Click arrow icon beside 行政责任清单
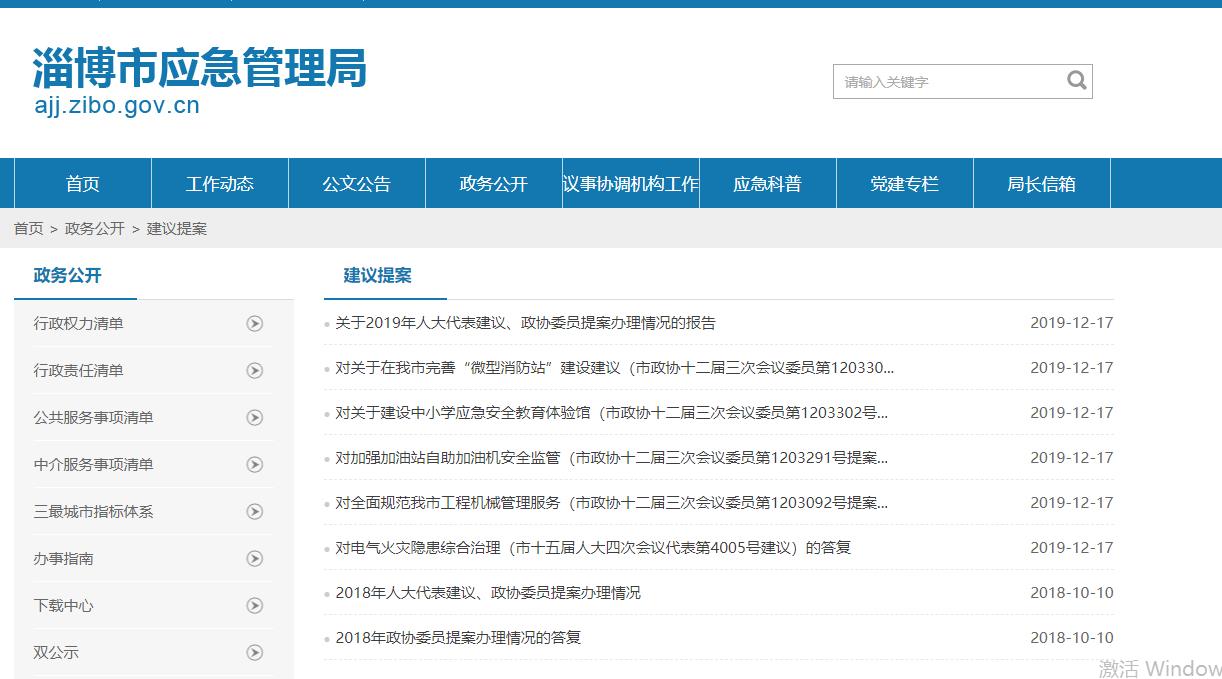The width and height of the screenshot is (1222, 679). [x=255, y=370]
